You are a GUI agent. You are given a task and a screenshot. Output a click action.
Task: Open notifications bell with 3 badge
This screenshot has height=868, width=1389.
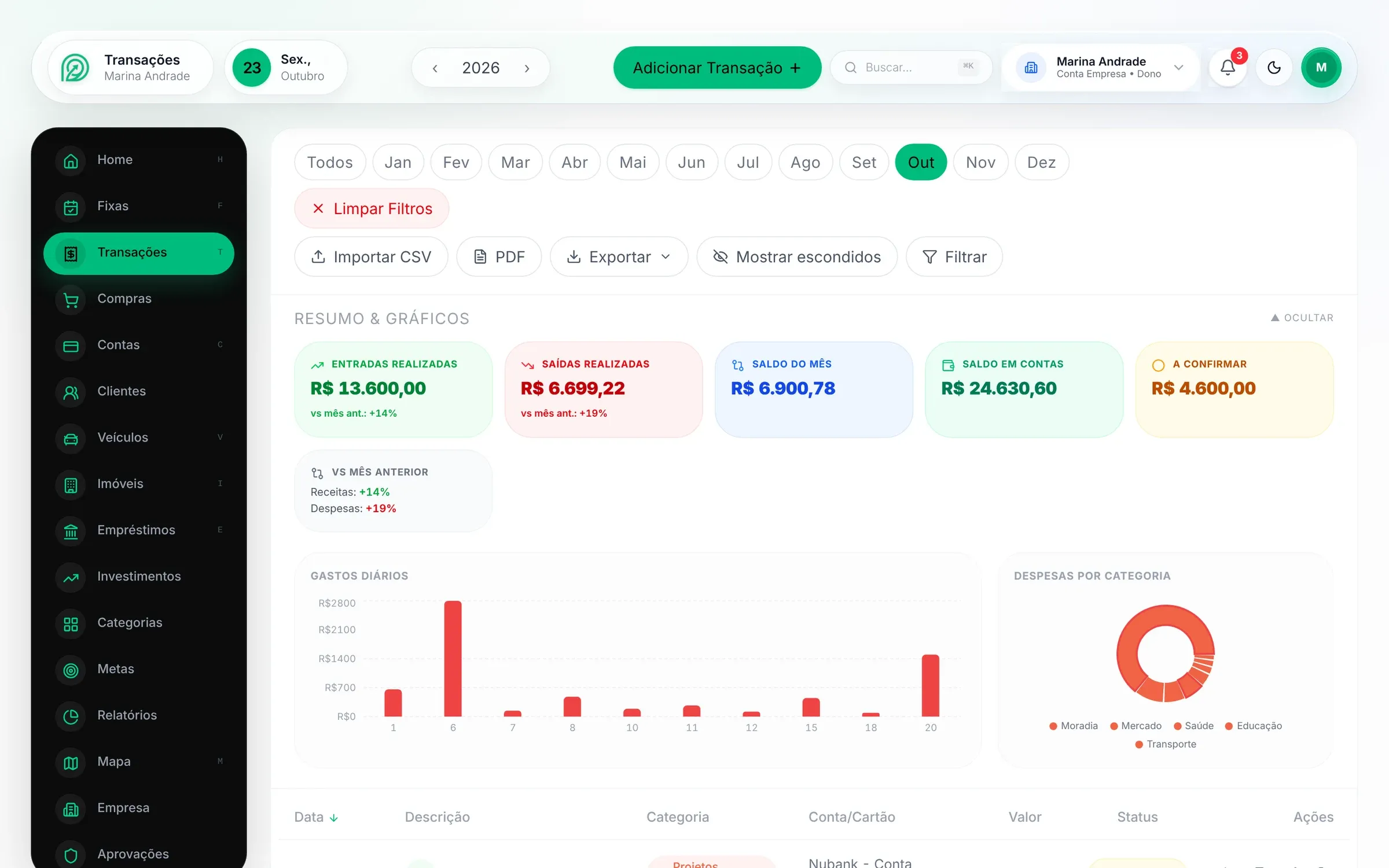pyautogui.click(x=1228, y=68)
